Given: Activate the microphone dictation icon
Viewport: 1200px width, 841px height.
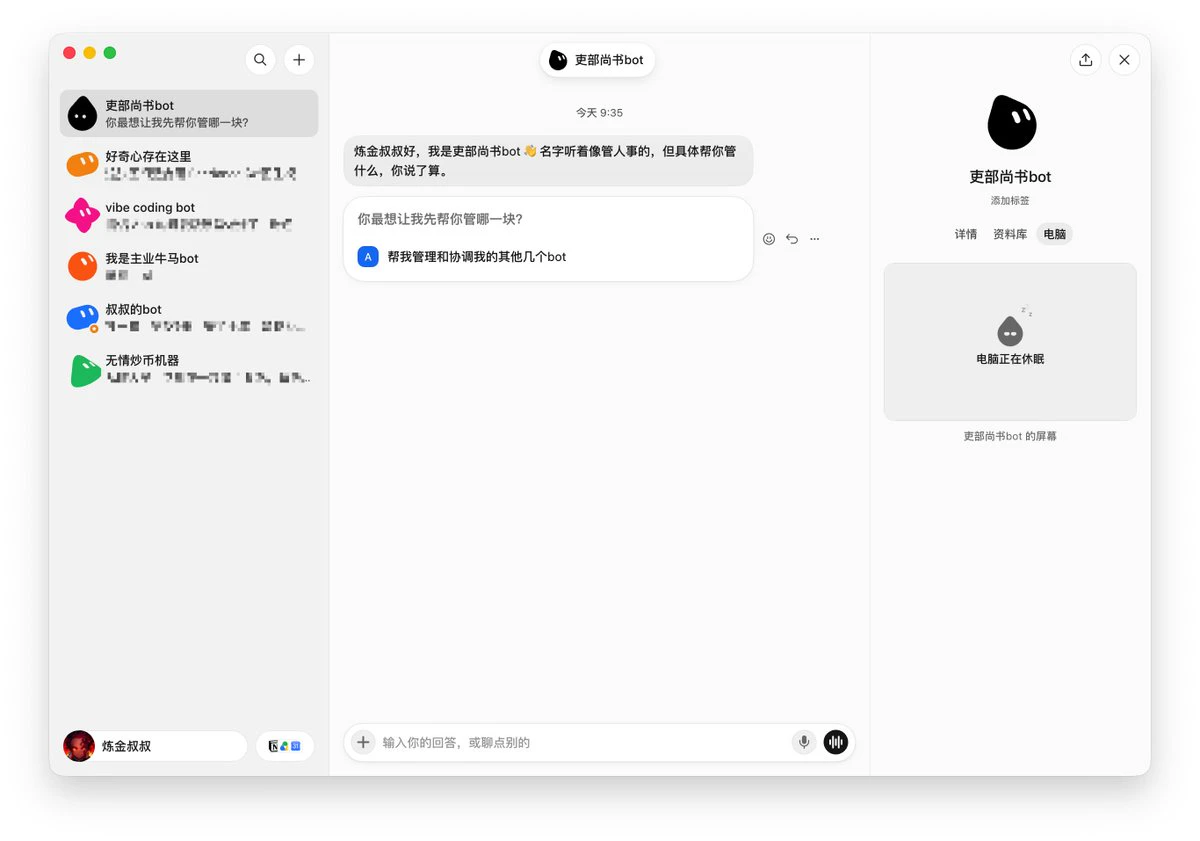Looking at the screenshot, I should (804, 742).
